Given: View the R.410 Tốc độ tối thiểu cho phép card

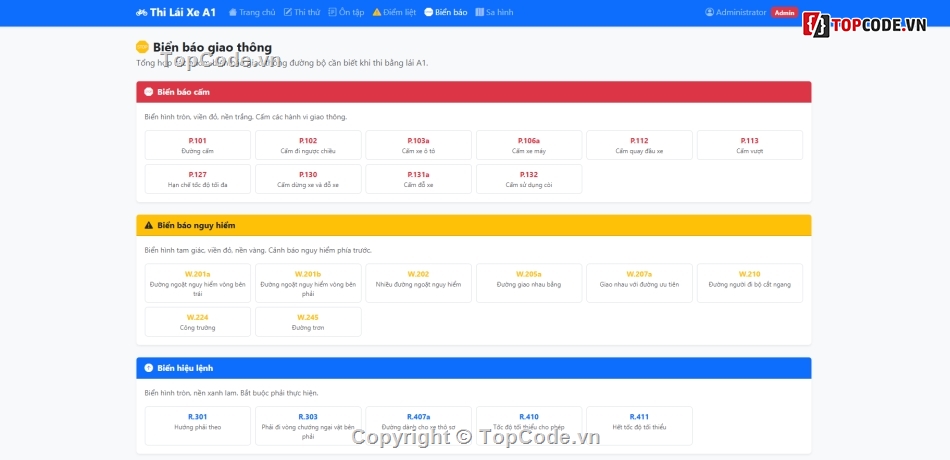Looking at the screenshot, I should click(x=529, y=426).
